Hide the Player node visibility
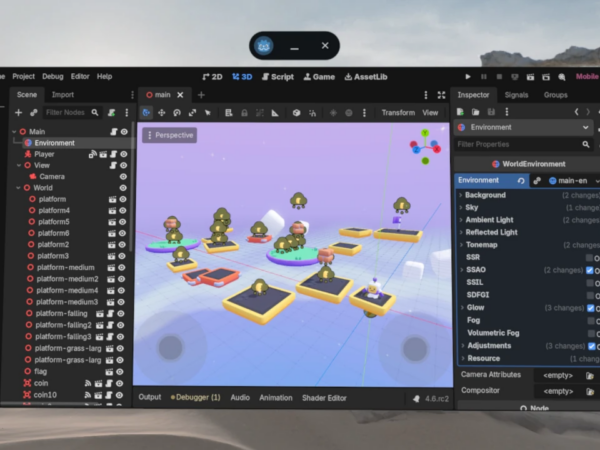This screenshot has width=600, height=450. pos(124,154)
